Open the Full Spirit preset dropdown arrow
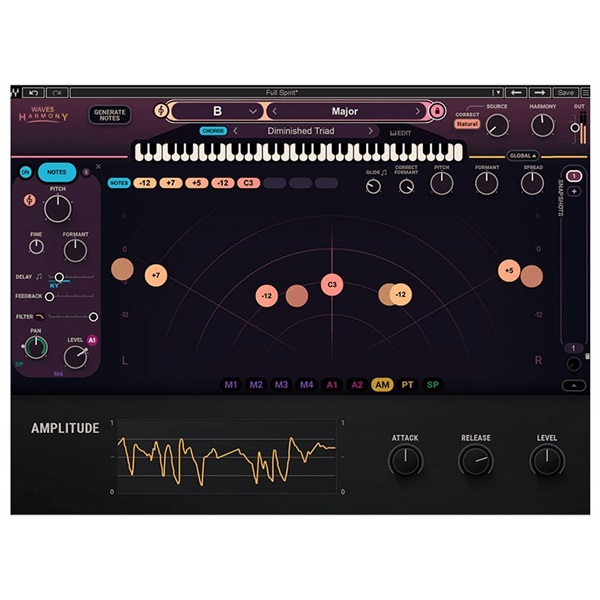This screenshot has width=600, height=600. (x=497, y=93)
